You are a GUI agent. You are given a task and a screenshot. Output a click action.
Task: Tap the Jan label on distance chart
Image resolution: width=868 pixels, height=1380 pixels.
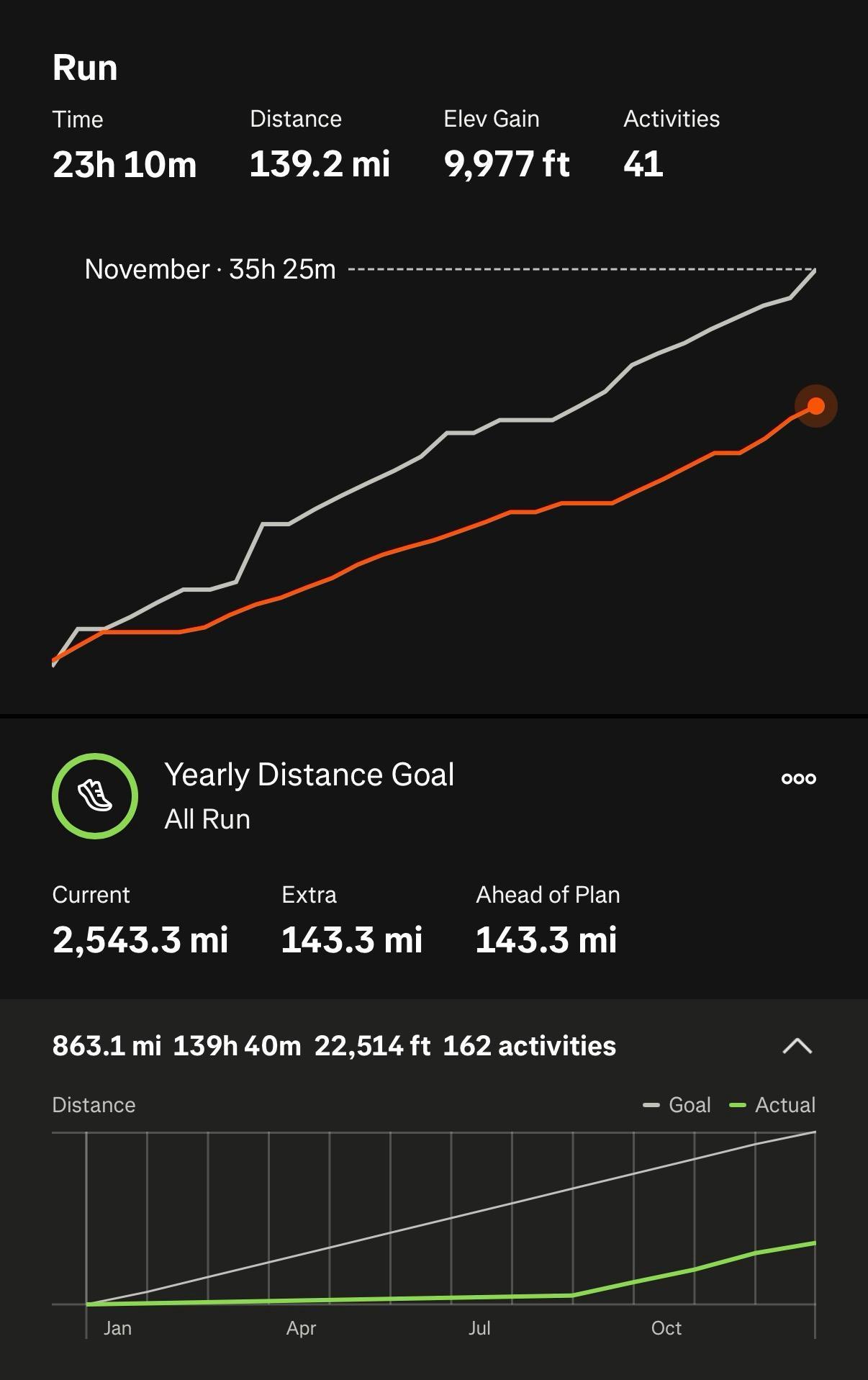click(x=117, y=1328)
